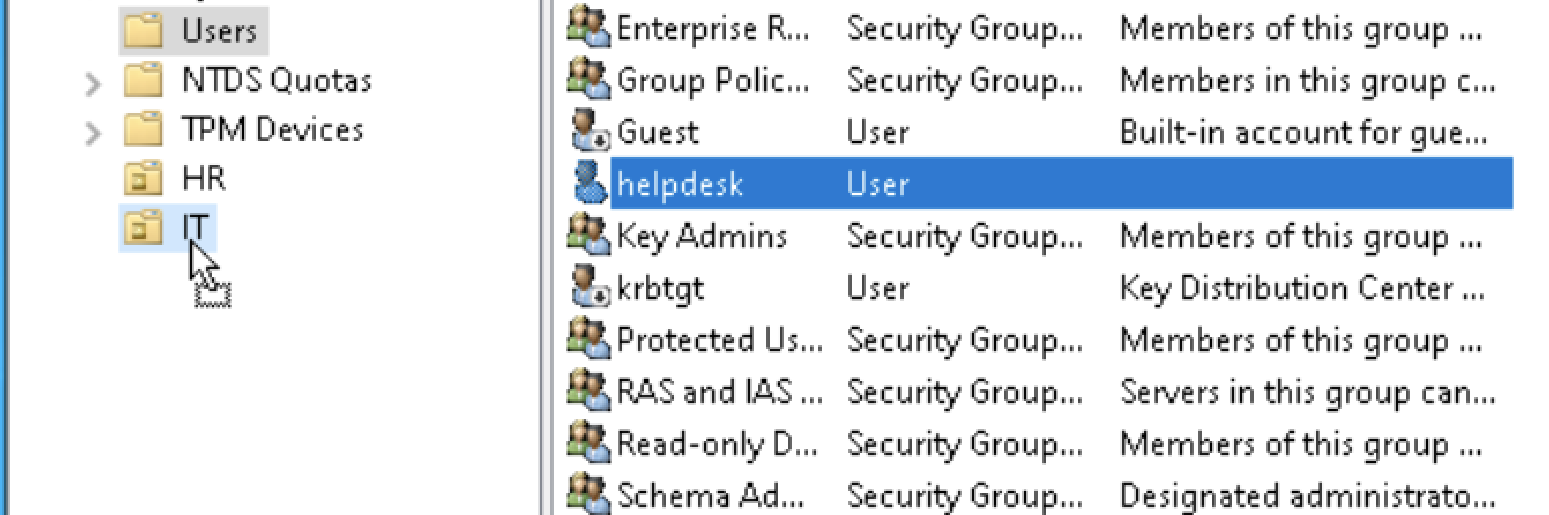The image size is (1549, 515).
Task: Select the Enterprise Read-only group icon
Action: (589, 28)
